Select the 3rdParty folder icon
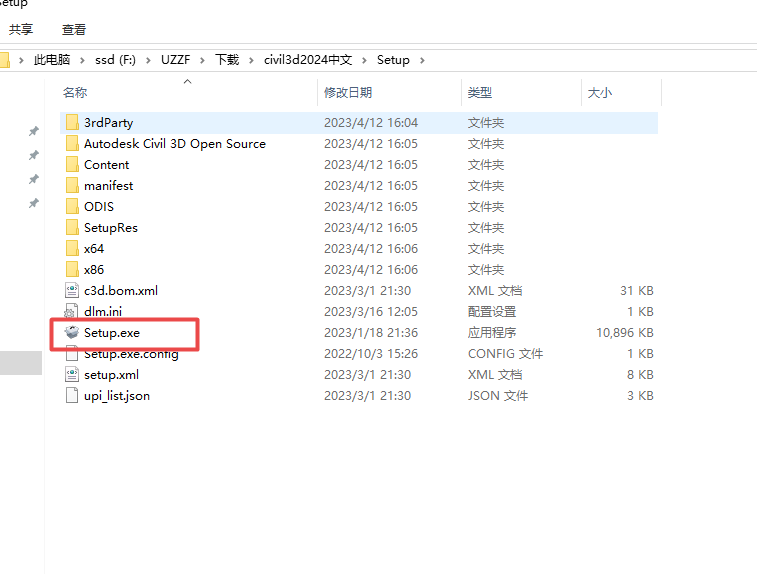The image size is (757, 574). pyautogui.click(x=71, y=122)
